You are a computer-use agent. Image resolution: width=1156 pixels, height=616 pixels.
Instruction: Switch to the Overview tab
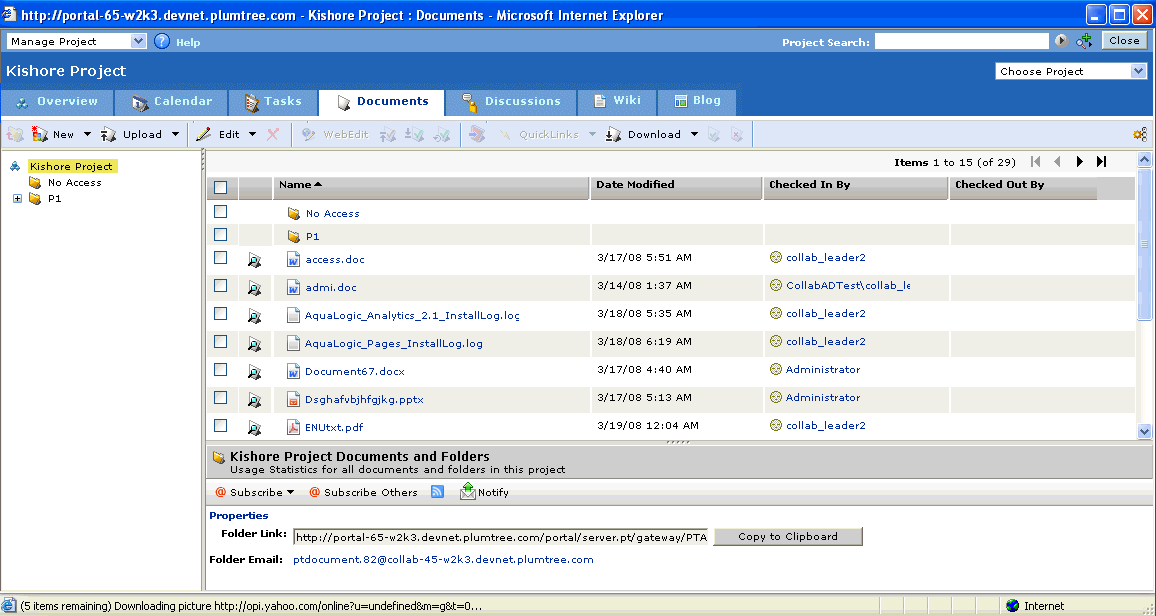coord(58,102)
